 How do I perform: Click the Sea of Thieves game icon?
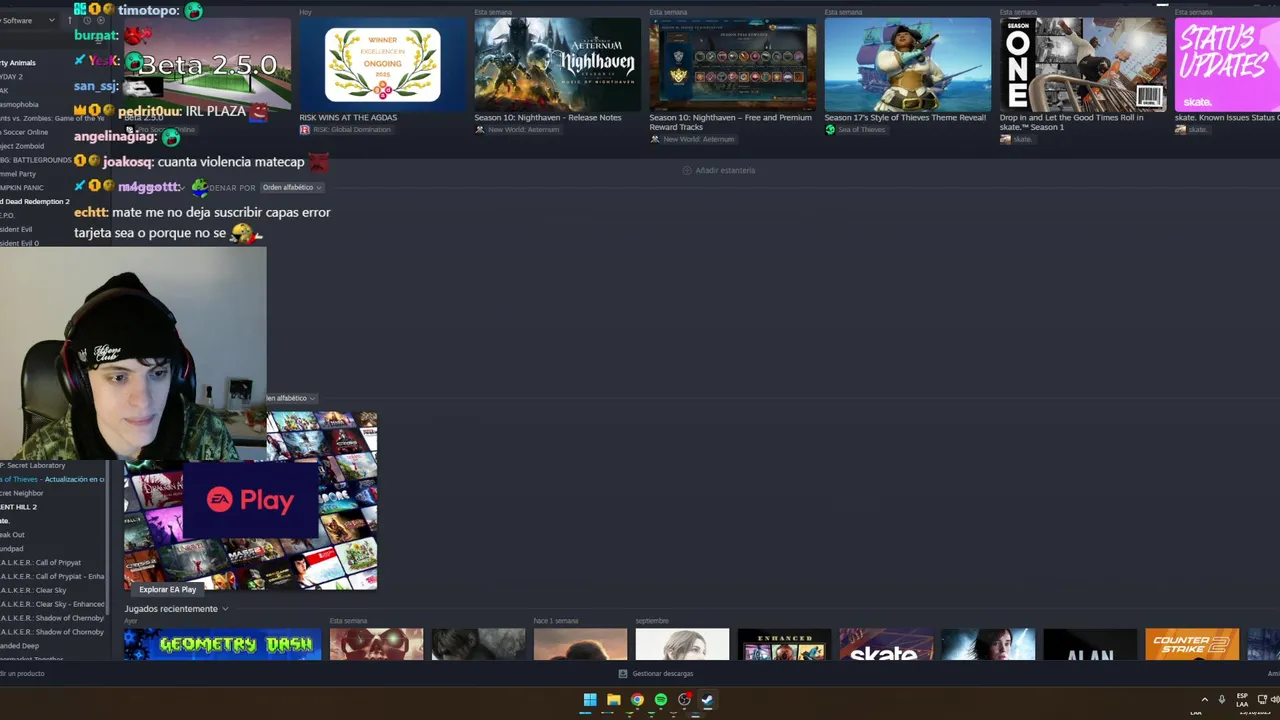tap(829, 130)
